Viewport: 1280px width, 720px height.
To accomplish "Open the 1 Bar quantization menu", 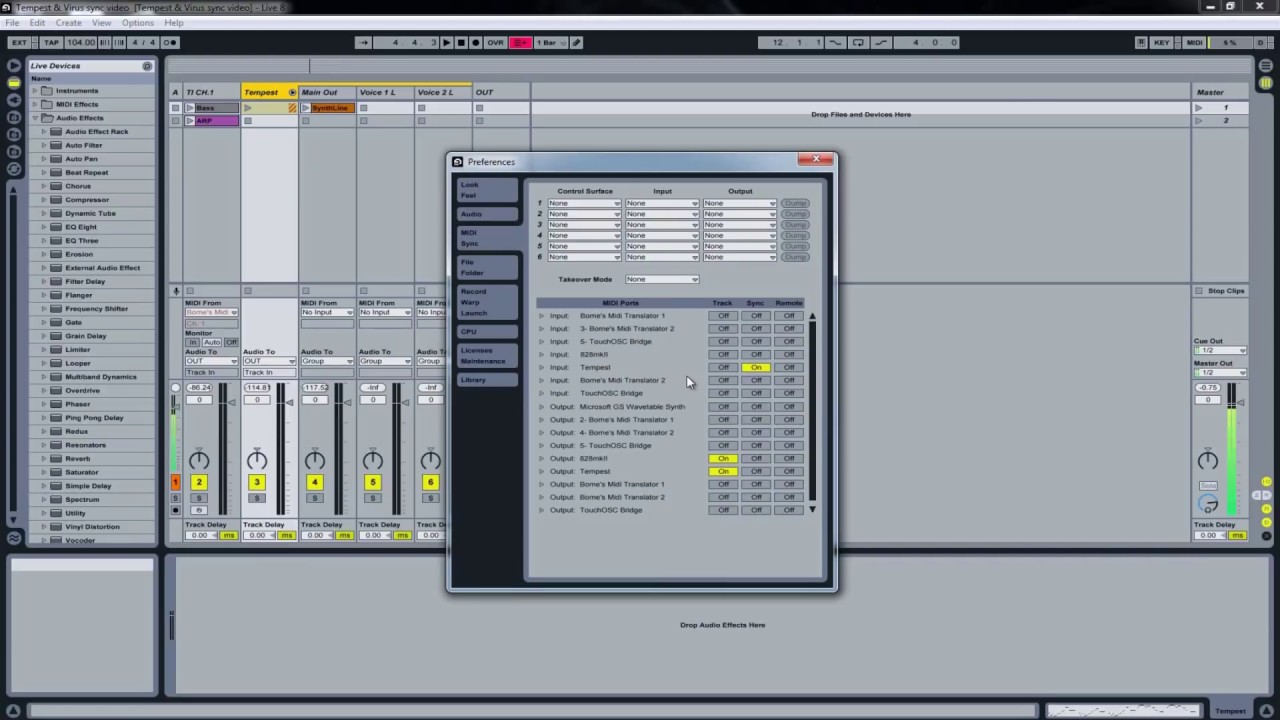I will coord(553,42).
